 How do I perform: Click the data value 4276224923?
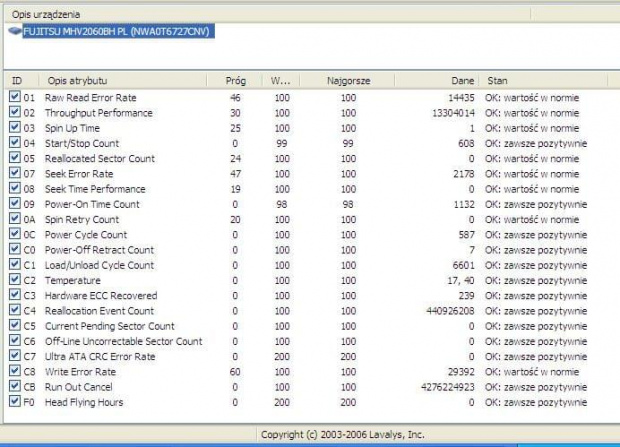click(448, 387)
